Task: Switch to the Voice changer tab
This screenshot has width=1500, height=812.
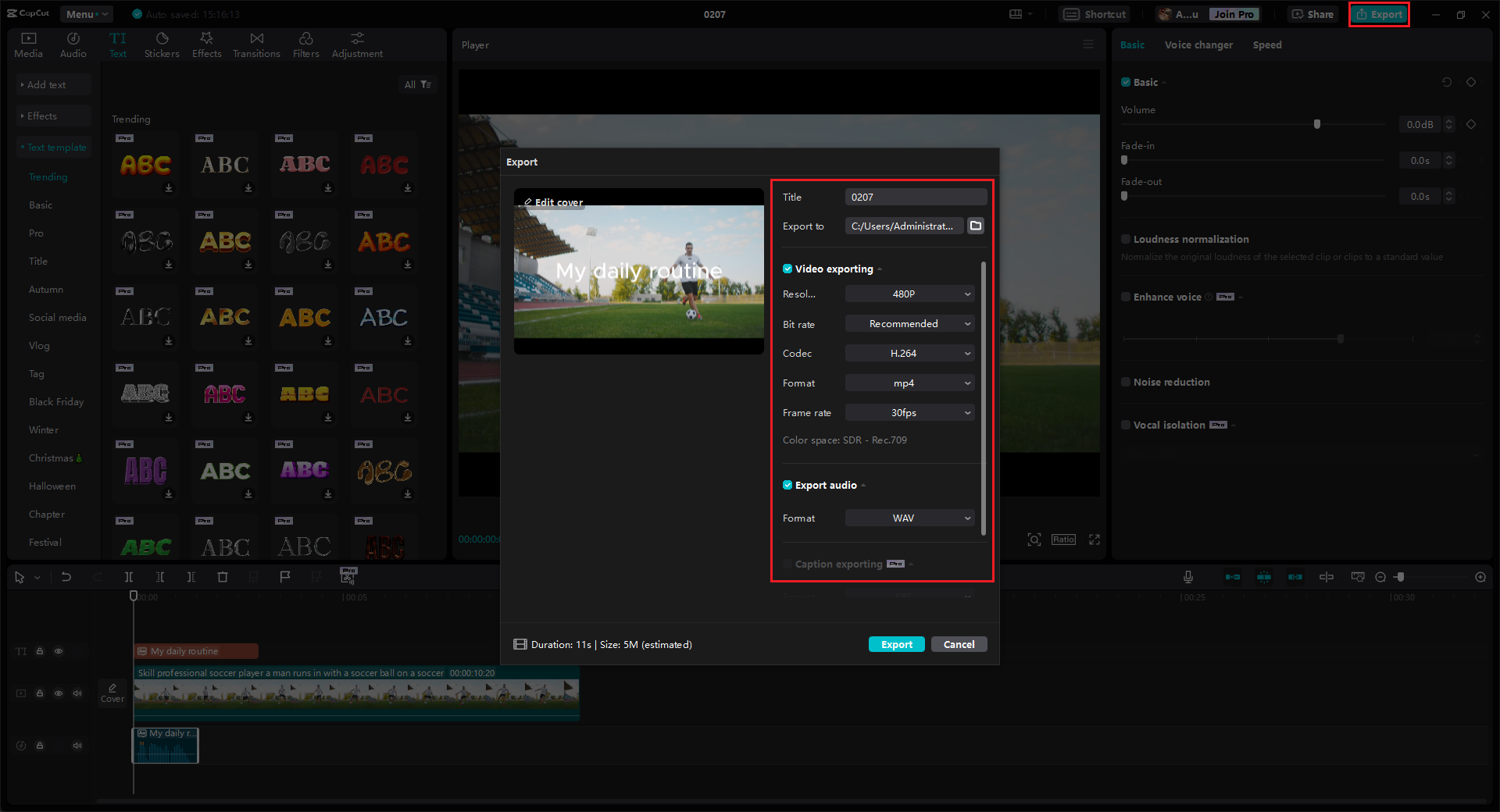Action: 1198,45
